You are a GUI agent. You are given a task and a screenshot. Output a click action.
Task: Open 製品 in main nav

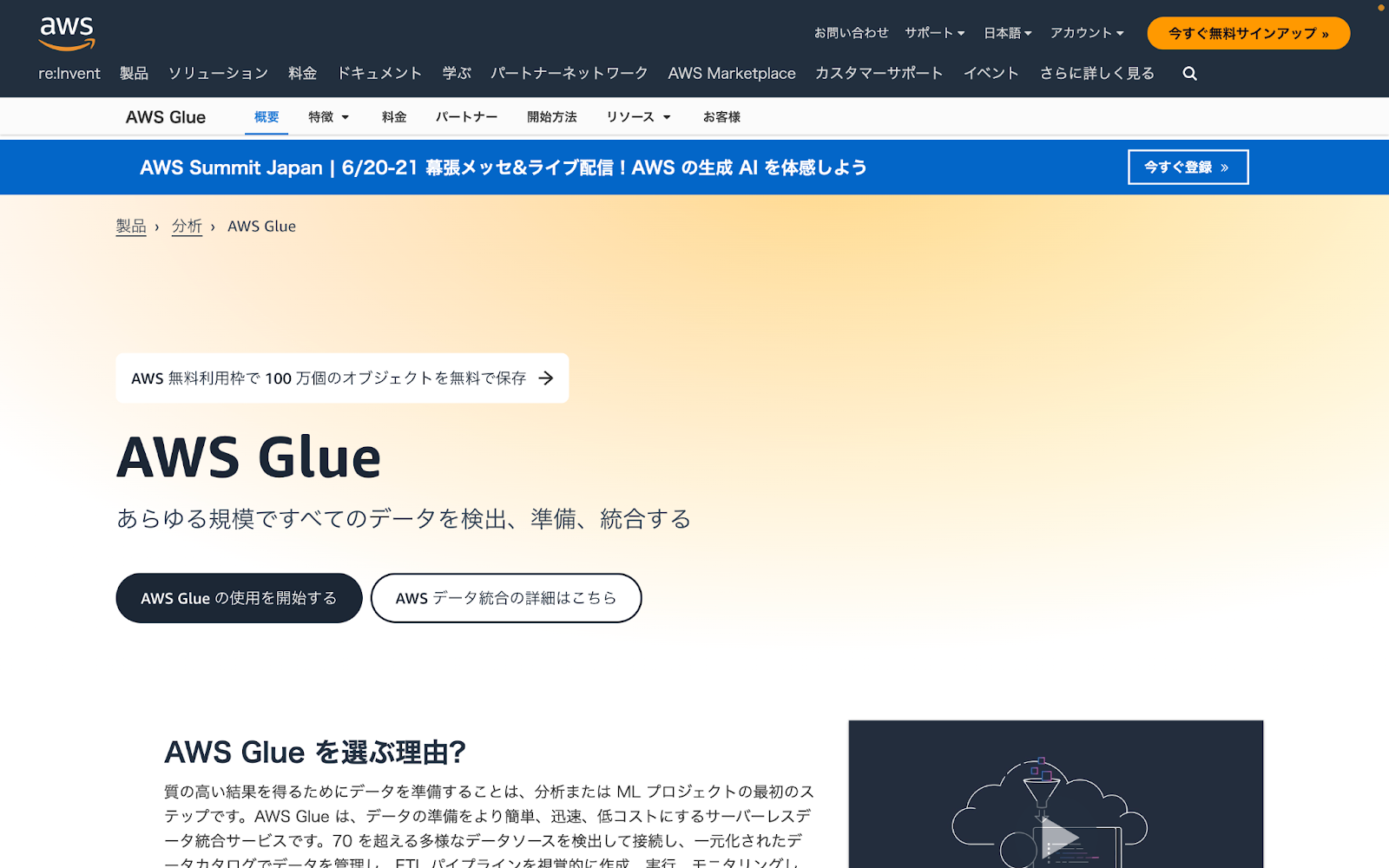tap(134, 74)
